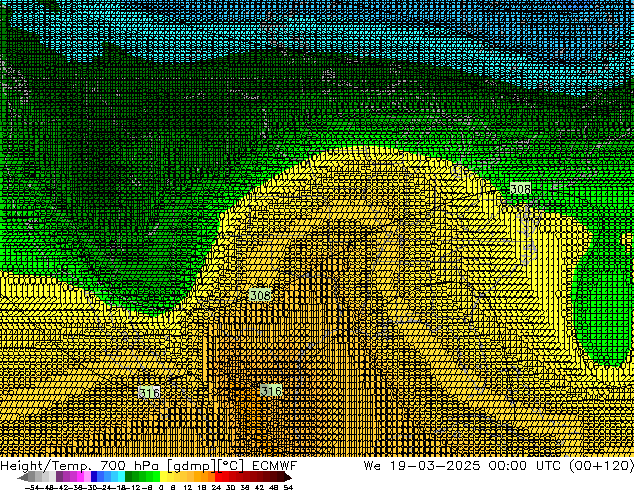Click the "-30" legend value
634x490 pixels.
click(92, 487)
